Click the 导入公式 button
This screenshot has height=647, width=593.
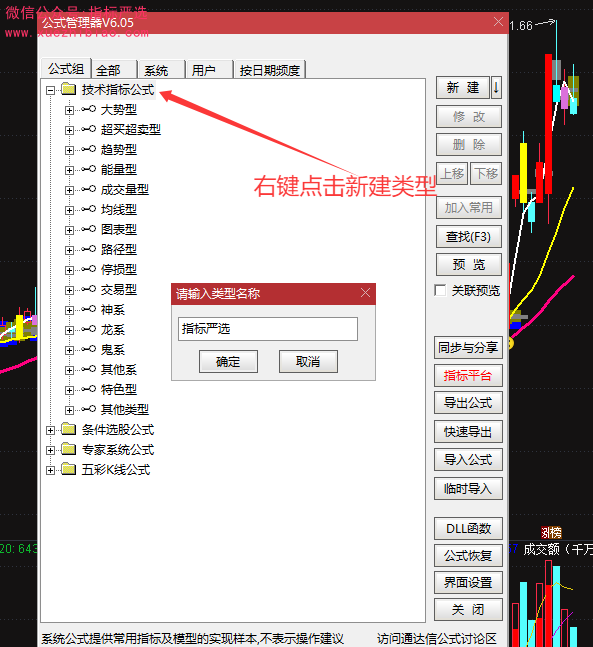468,460
